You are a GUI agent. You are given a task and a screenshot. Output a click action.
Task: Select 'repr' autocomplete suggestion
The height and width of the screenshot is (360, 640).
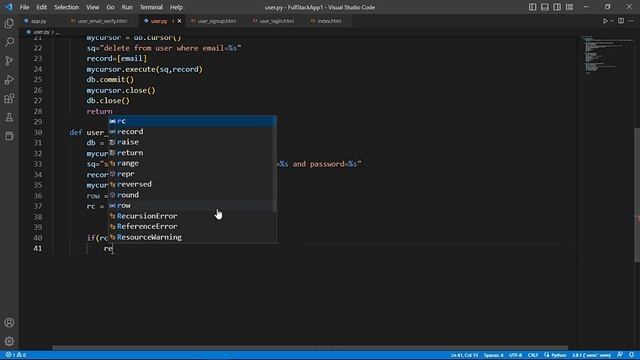(x=192, y=174)
